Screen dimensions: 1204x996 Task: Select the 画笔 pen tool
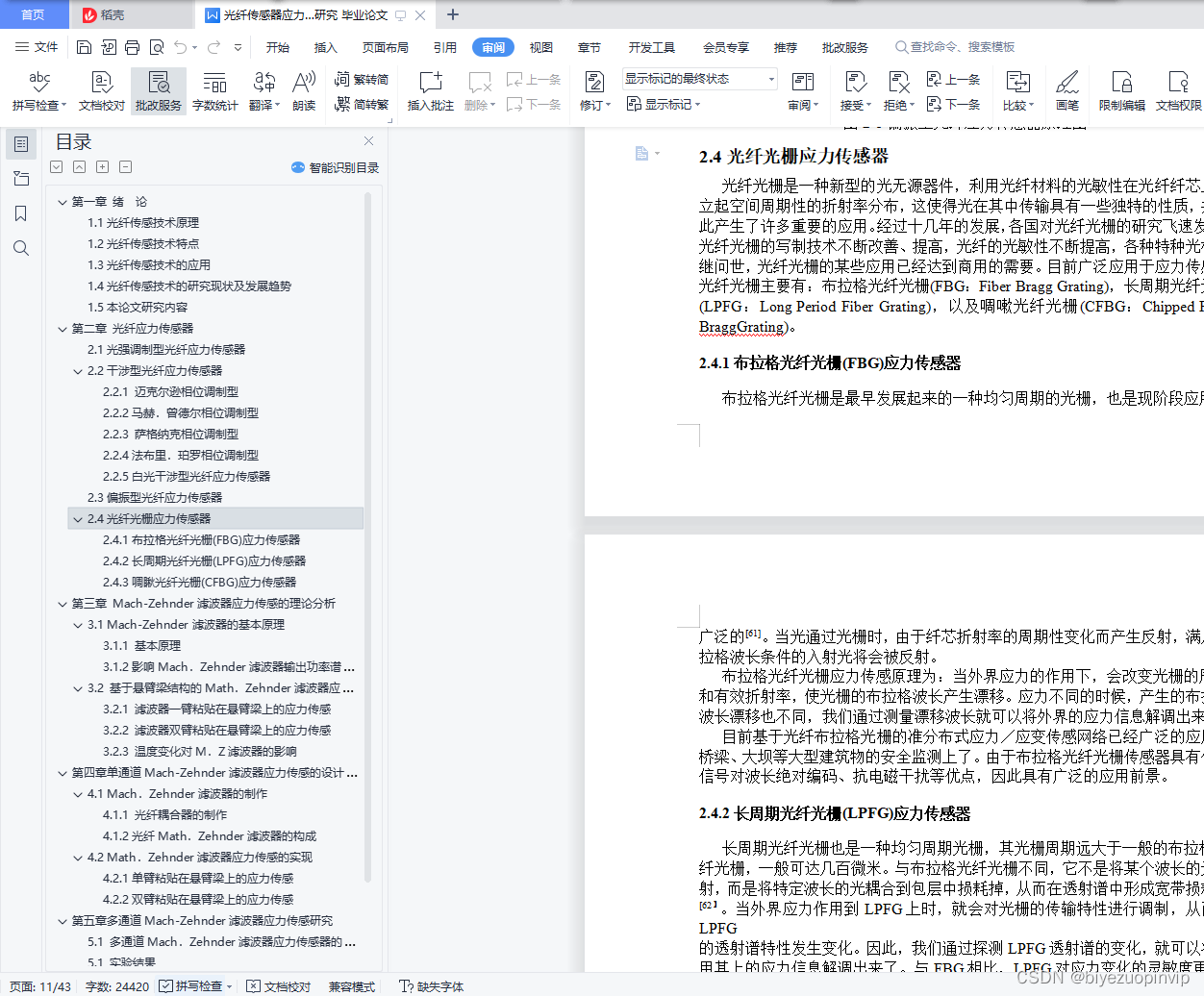pos(1067,91)
